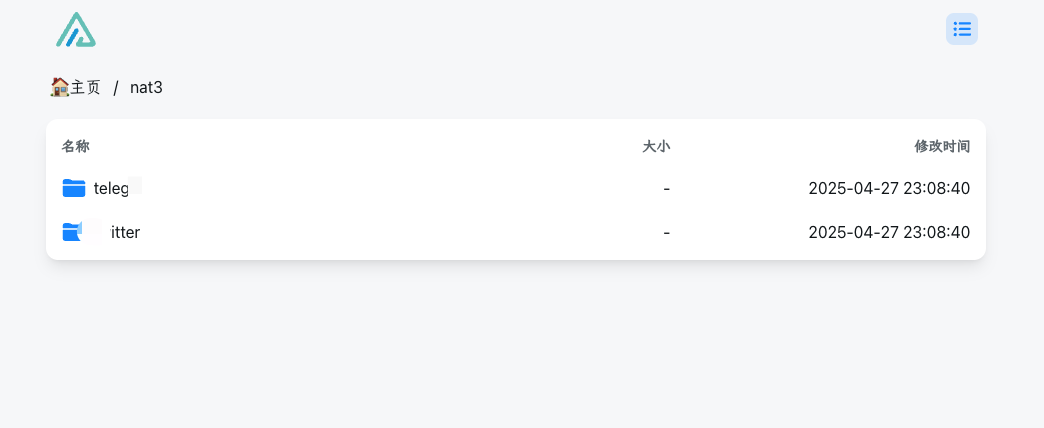Toggle the list view layout button
Viewport: 1044px width, 428px height.
[962, 29]
